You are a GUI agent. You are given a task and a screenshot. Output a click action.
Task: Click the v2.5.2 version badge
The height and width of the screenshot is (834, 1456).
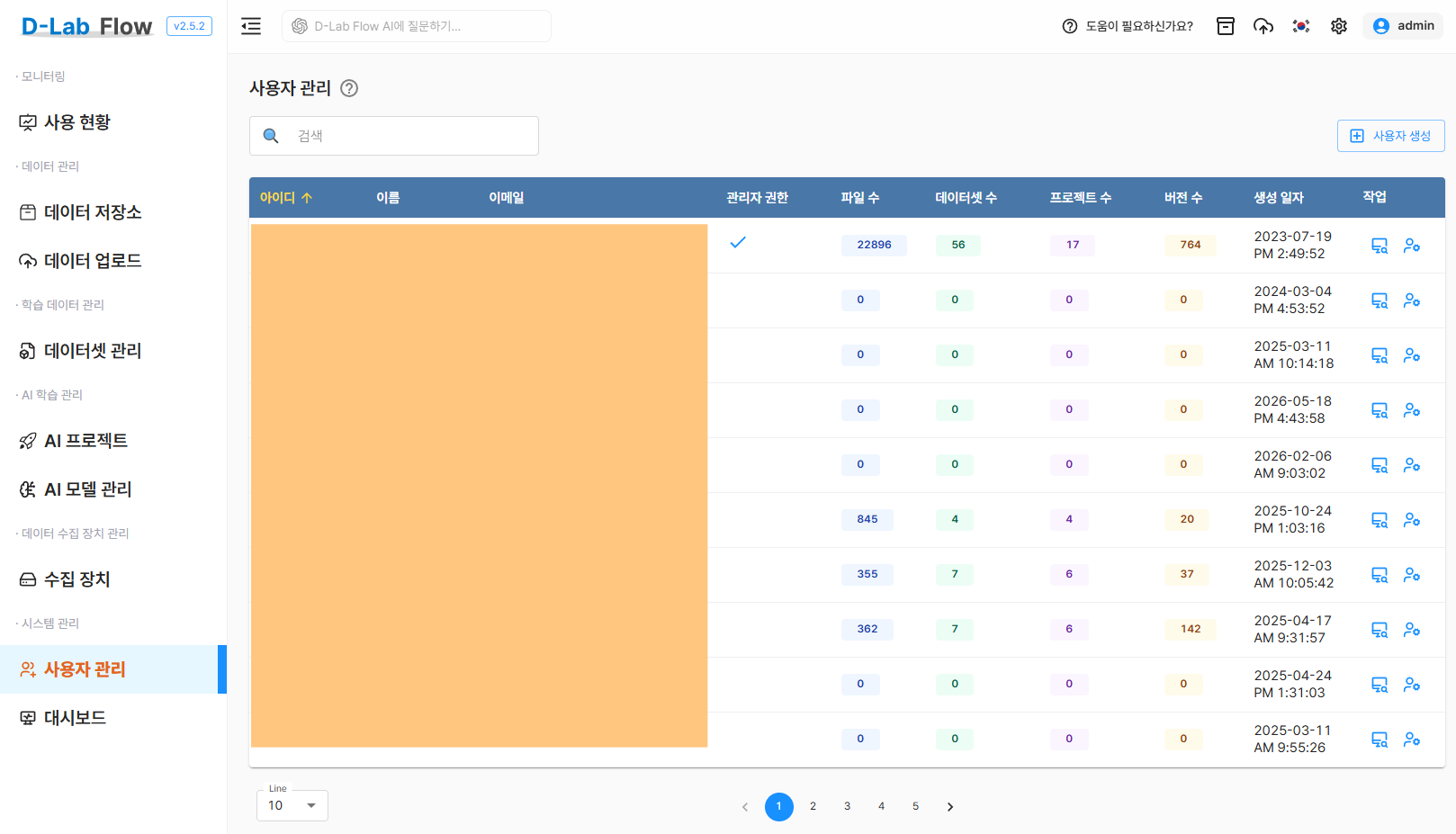pos(189,26)
